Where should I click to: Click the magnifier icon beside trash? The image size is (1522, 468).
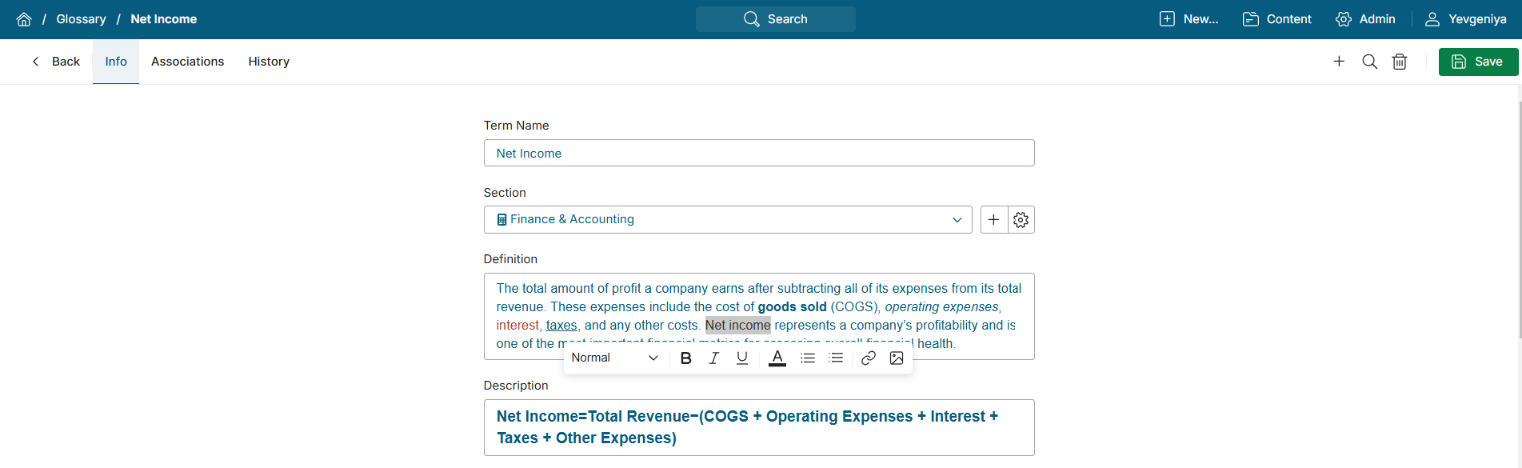1370,62
